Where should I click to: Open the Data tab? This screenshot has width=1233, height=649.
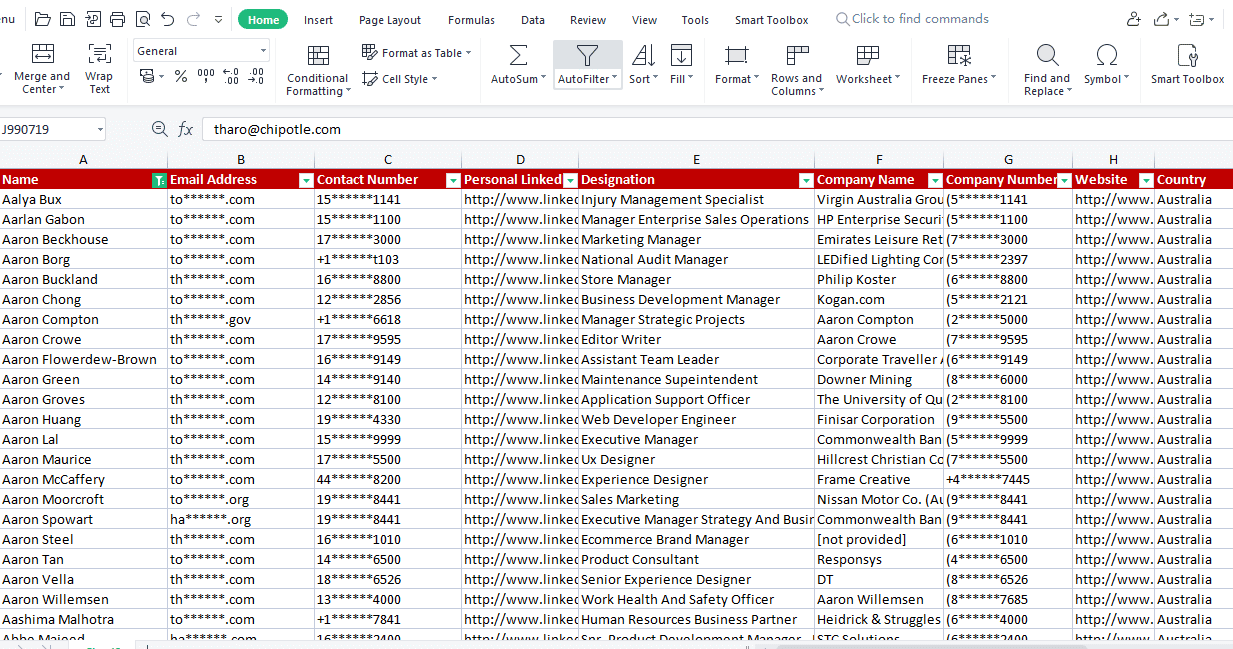533,20
